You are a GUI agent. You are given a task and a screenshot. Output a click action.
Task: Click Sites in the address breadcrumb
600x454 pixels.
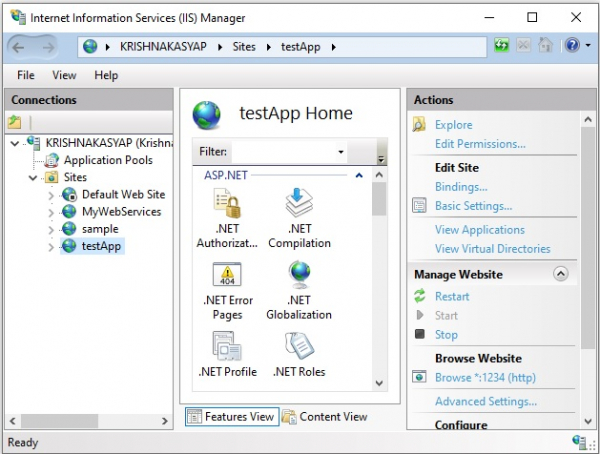pyautogui.click(x=244, y=47)
